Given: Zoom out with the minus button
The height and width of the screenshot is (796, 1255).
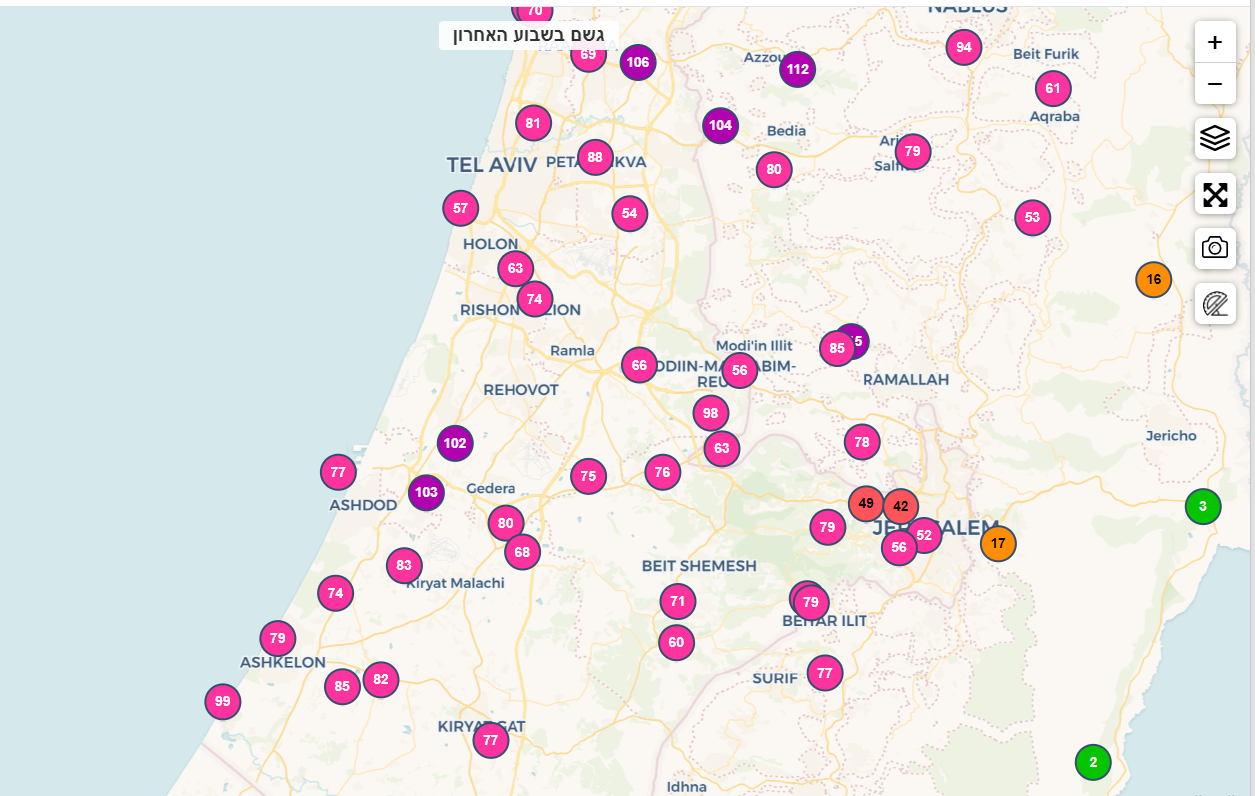Looking at the screenshot, I should [1215, 84].
